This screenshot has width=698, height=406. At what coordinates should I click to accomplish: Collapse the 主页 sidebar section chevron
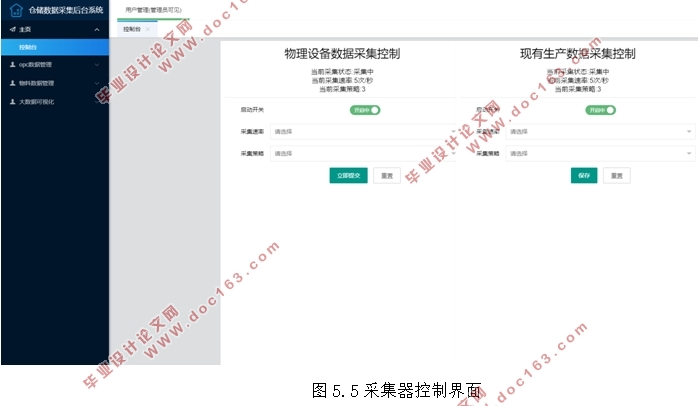click(x=97, y=30)
